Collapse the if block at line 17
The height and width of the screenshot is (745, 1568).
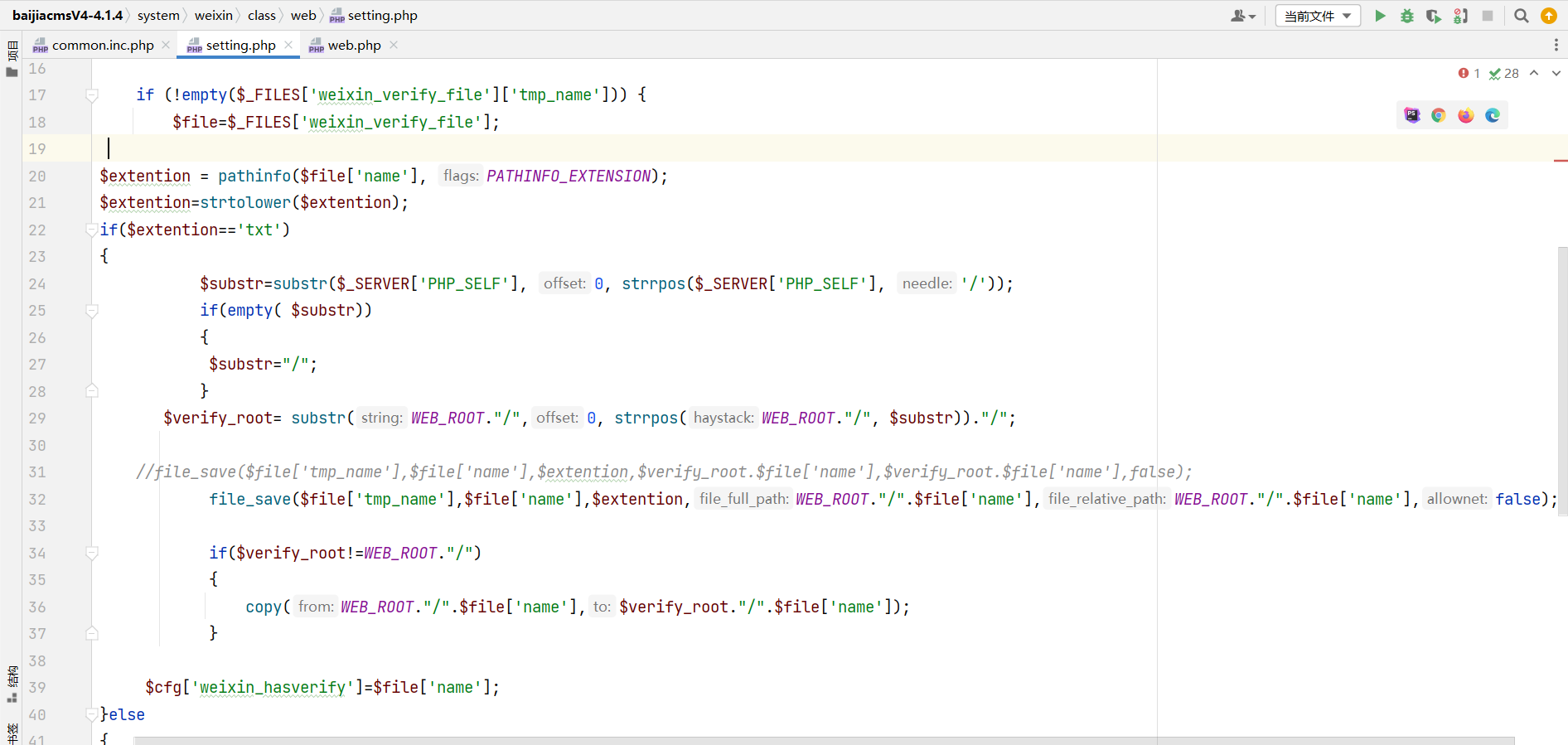[92, 95]
